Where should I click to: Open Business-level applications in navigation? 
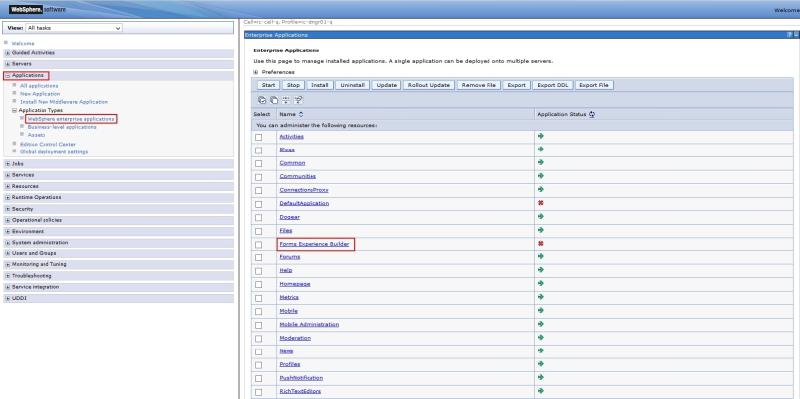[x=62, y=127]
